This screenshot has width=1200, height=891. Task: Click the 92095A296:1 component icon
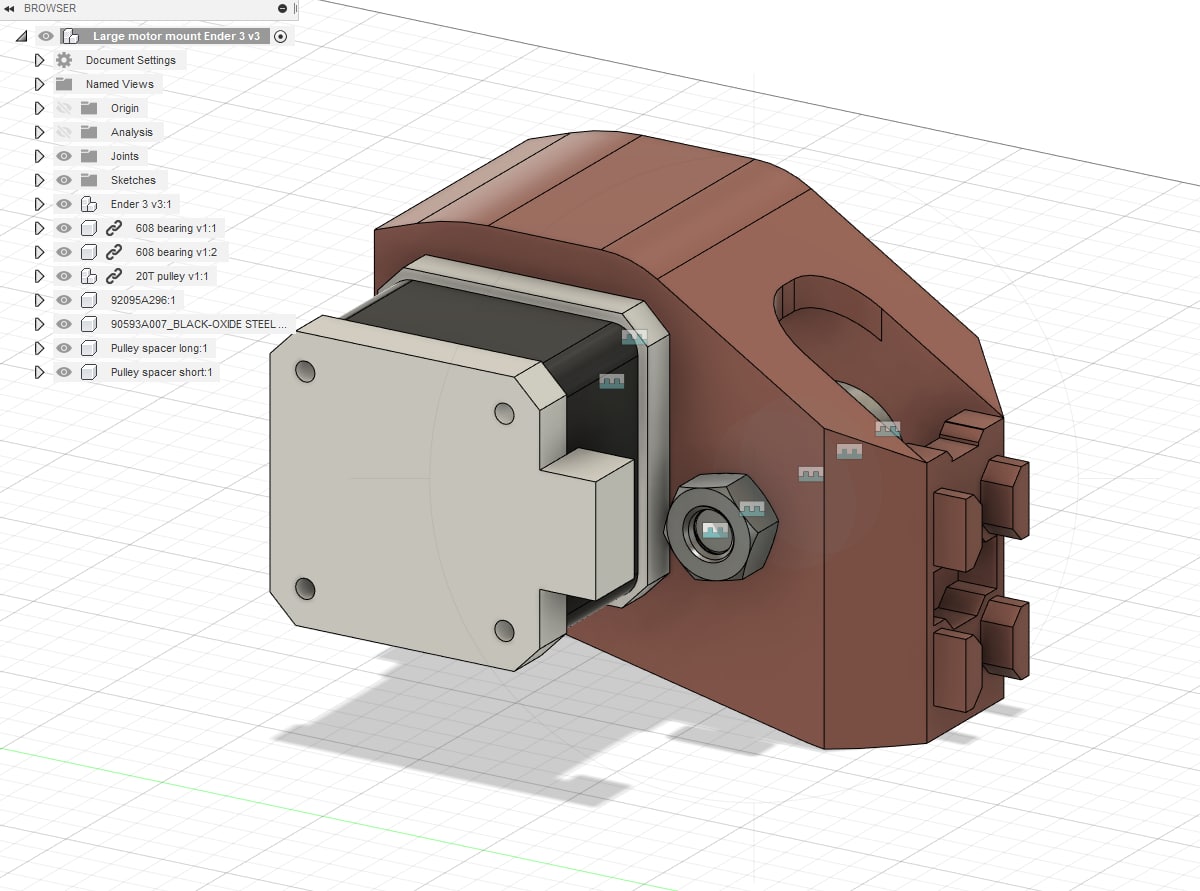89,300
